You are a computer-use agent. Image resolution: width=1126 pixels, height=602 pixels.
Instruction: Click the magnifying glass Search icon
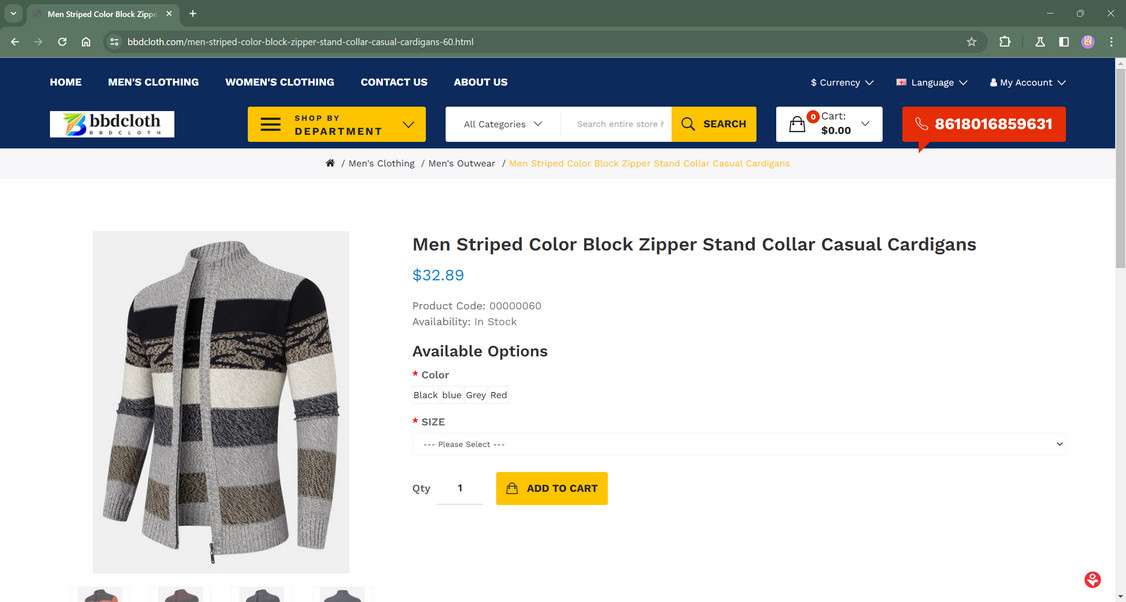688,123
